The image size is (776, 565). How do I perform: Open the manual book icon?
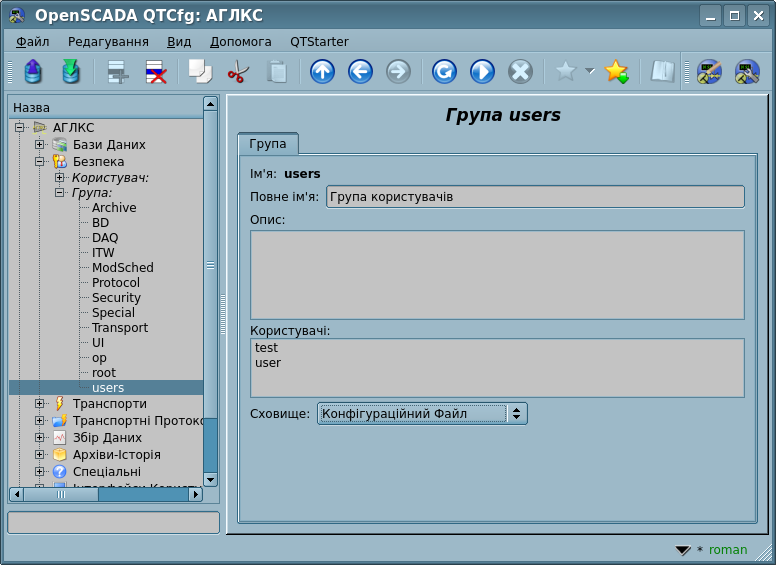point(662,72)
